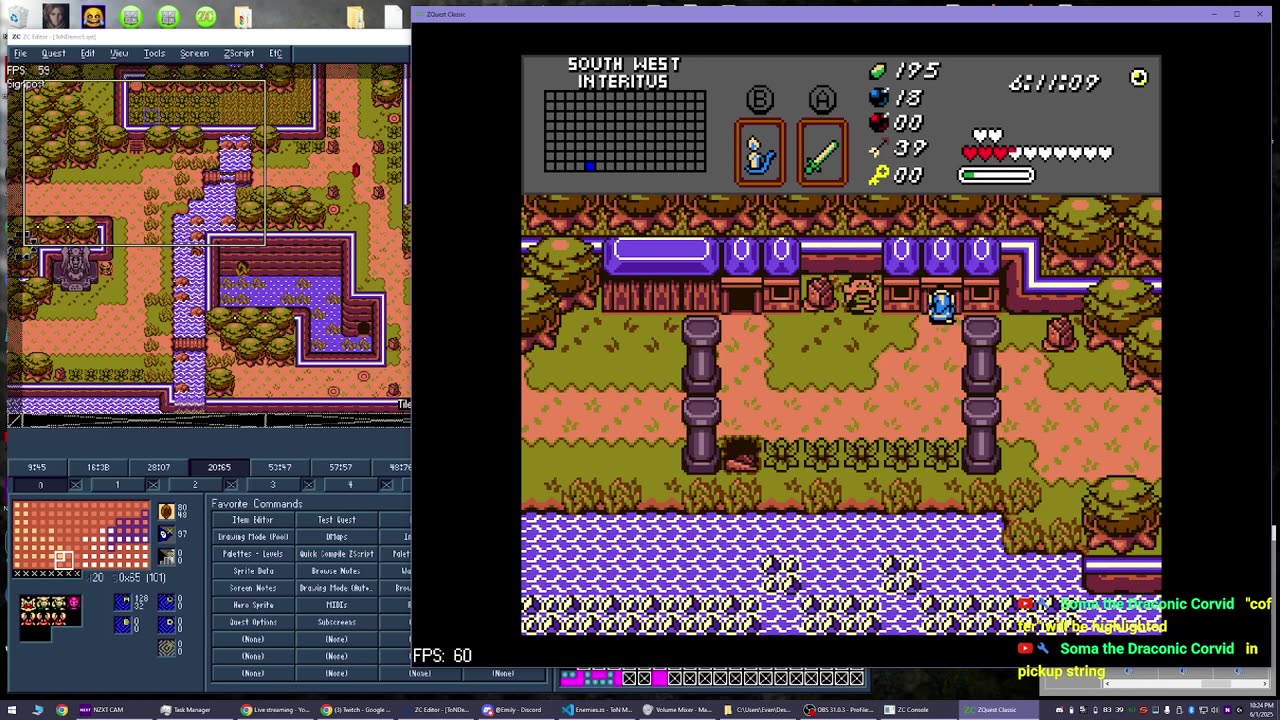1280x720 pixels.
Task: Open the File menu in ZC Editor
Action: pyautogui.click(x=20, y=53)
